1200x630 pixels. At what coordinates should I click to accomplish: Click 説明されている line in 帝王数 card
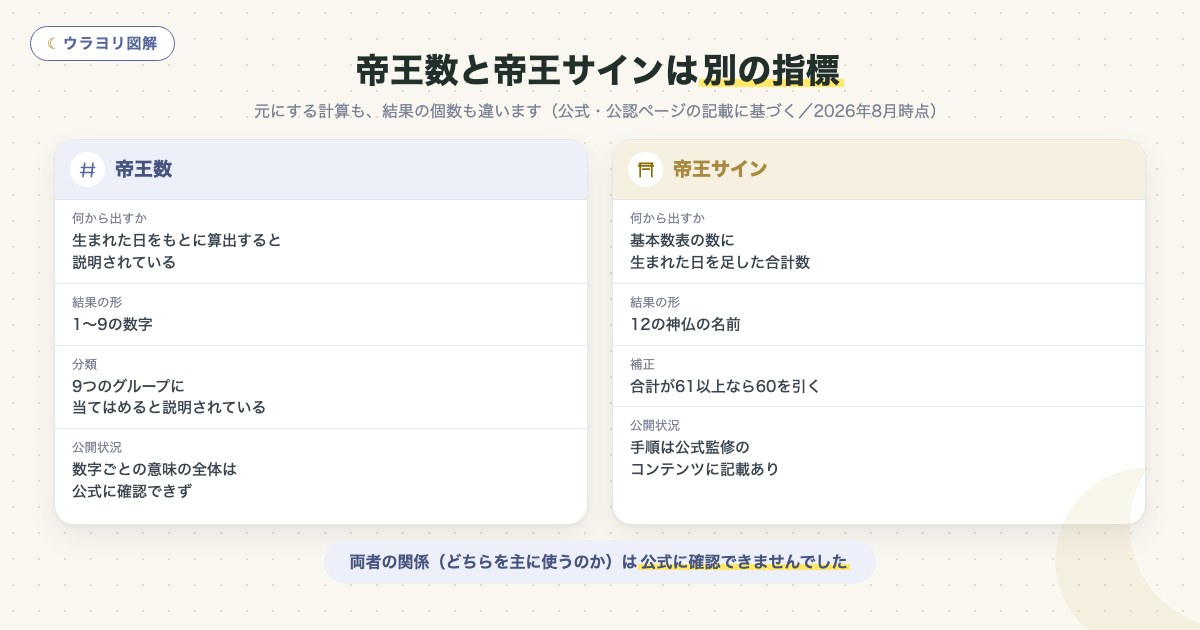coord(124,262)
